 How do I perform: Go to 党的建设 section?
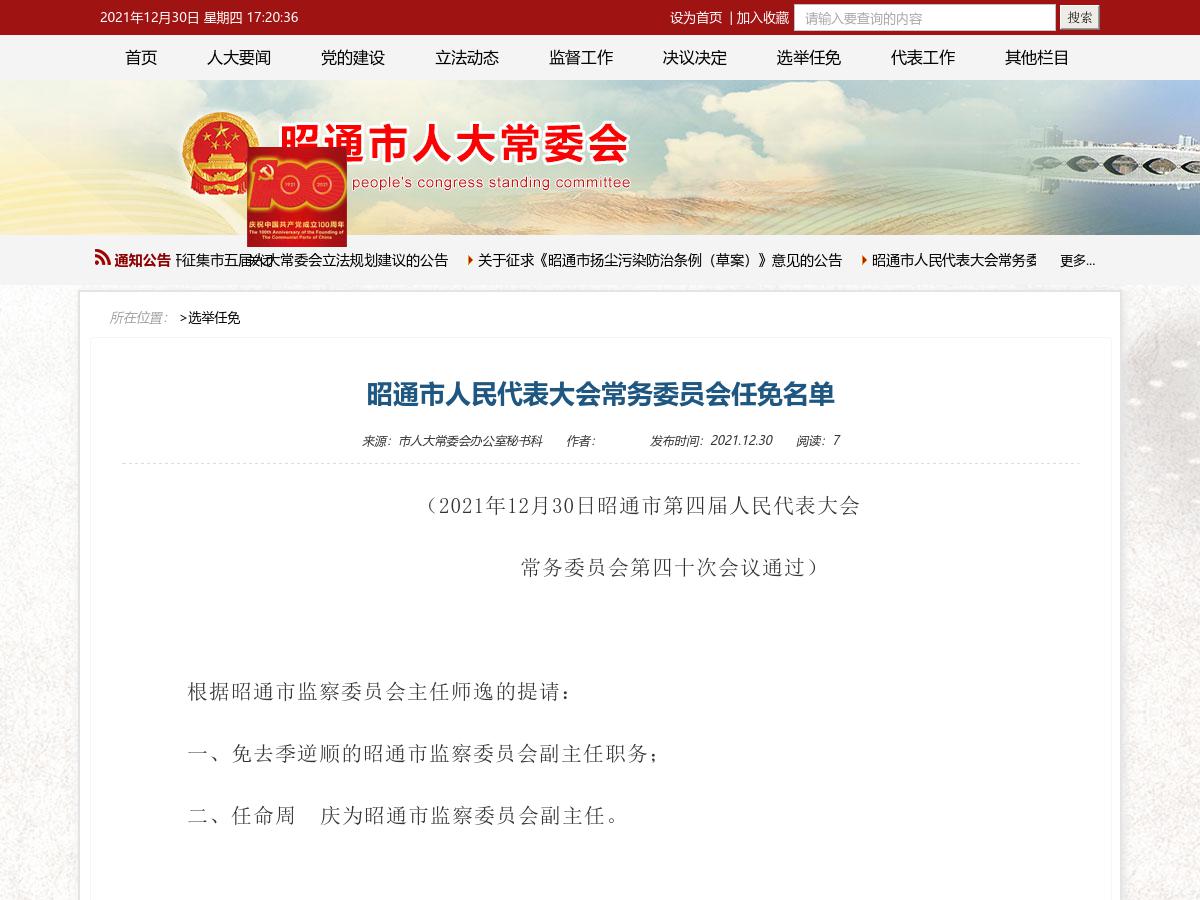point(353,58)
